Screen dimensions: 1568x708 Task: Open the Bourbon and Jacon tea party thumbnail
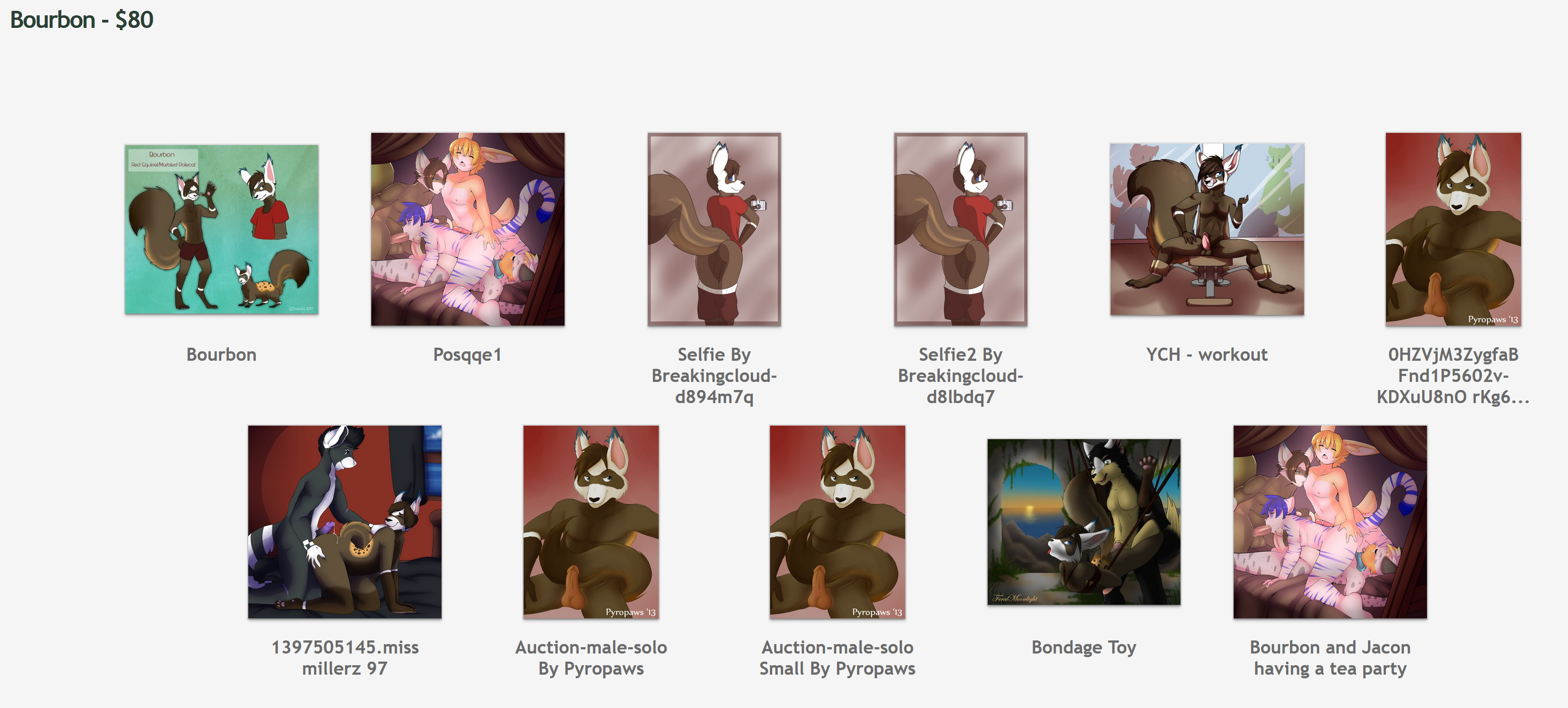point(1330,522)
